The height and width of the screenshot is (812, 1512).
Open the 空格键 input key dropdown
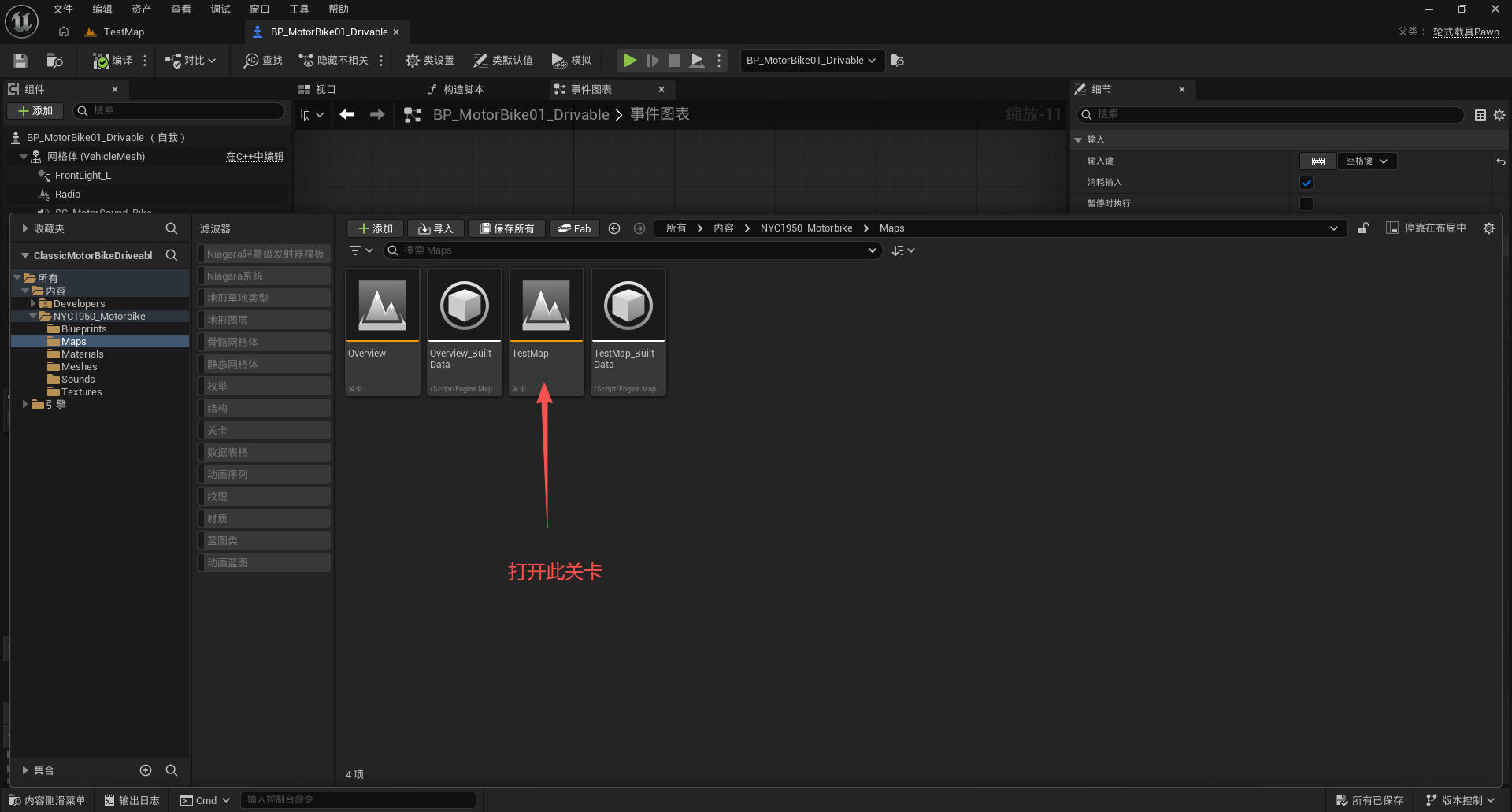1367,161
